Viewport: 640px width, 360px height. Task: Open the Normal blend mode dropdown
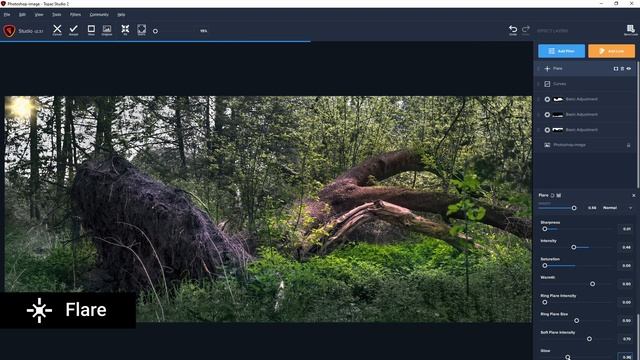pyautogui.click(x=617, y=208)
